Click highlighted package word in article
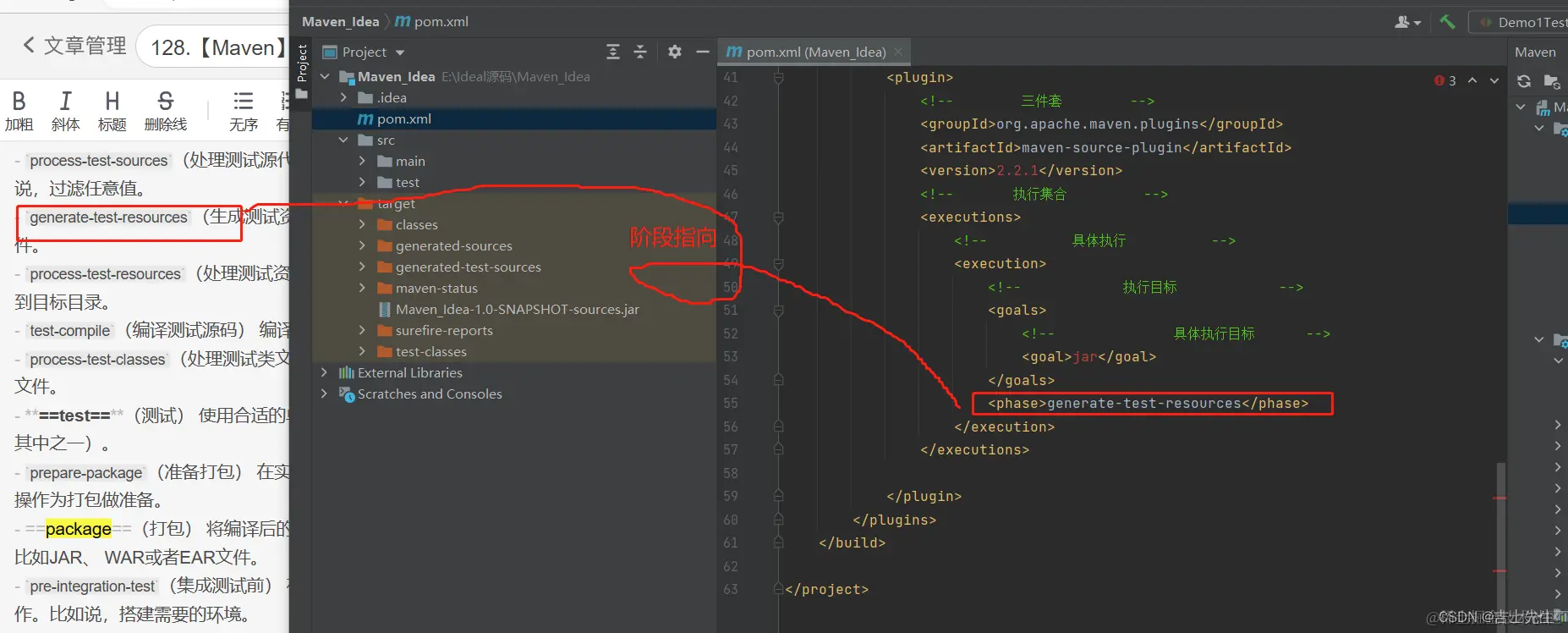The width and height of the screenshot is (1568, 633). click(78, 529)
